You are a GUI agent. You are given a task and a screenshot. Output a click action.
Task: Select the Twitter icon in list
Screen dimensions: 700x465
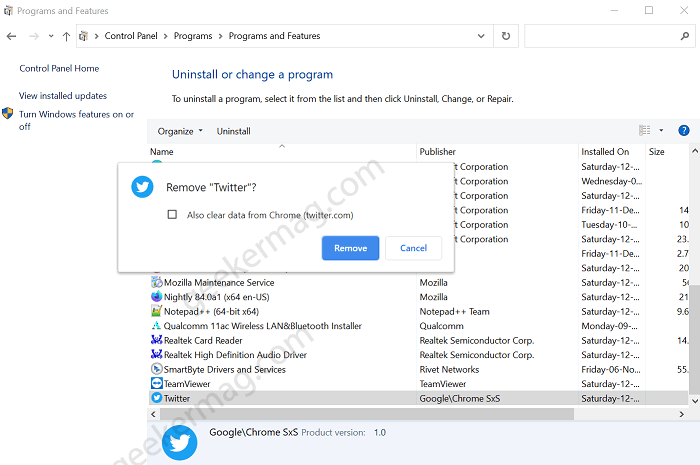click(x=157, y=398)
